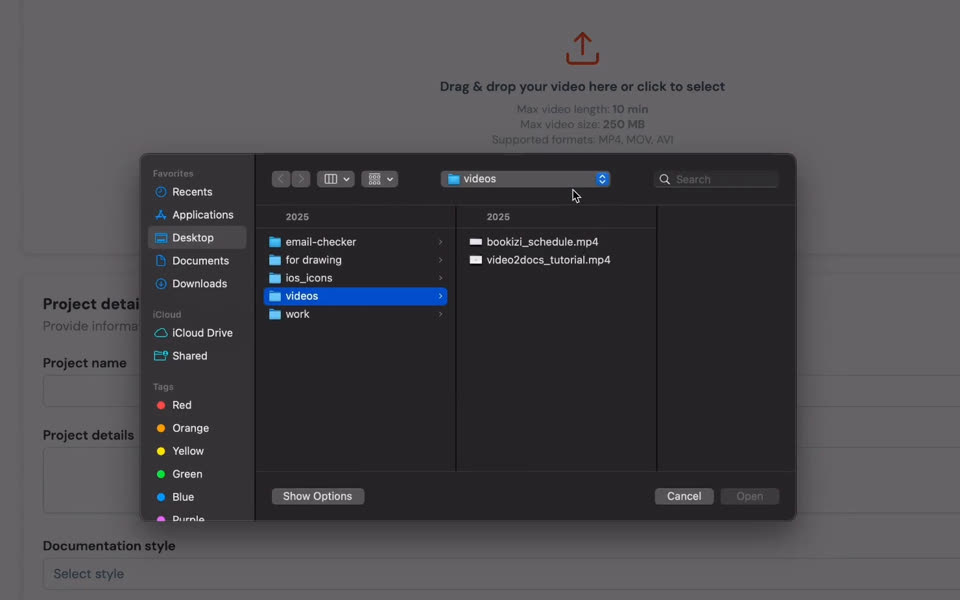Go forward with the right chevron button

301,179
